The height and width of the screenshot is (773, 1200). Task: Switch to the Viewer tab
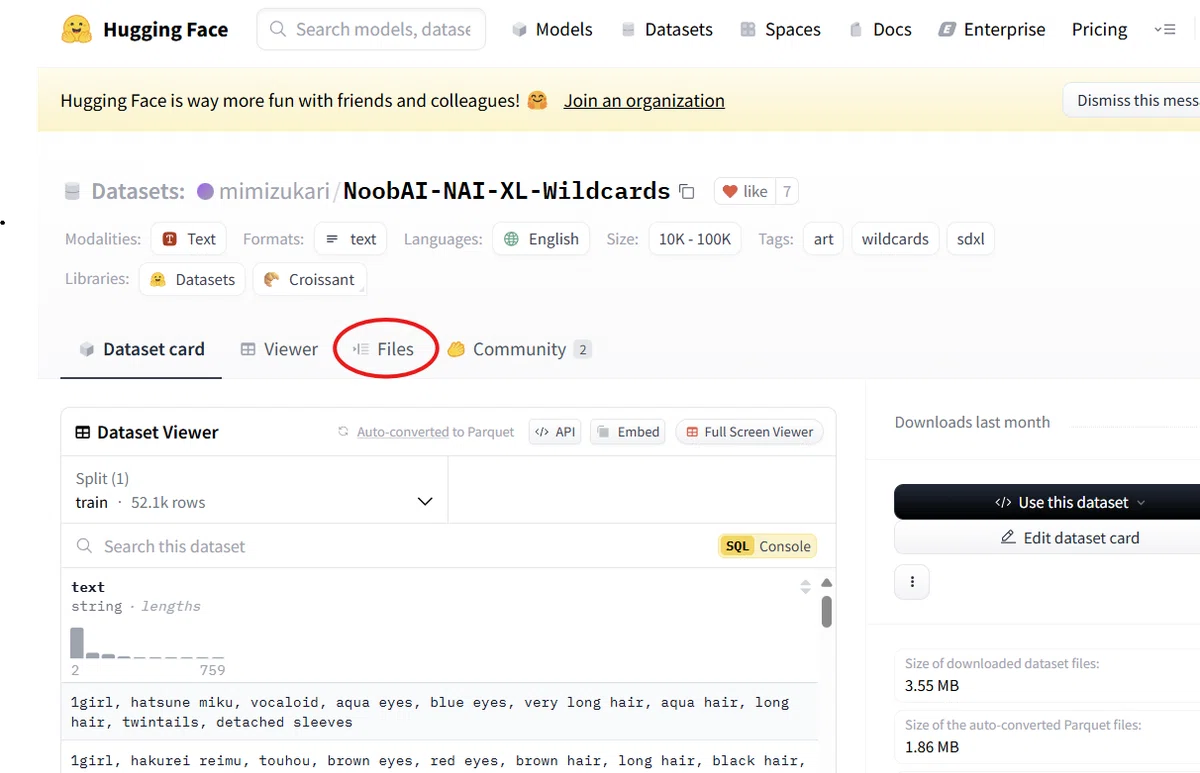pos(279,349)
